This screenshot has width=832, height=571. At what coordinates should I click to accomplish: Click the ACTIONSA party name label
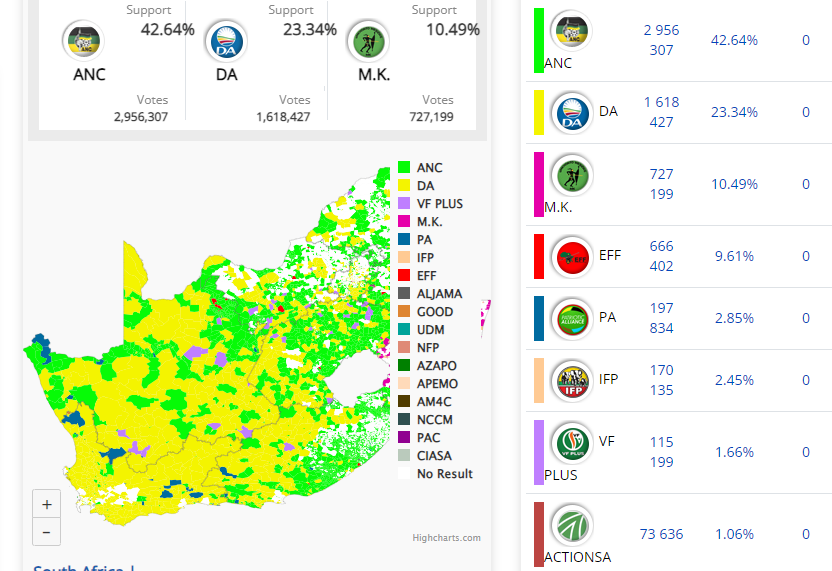(x=577, y=557)
